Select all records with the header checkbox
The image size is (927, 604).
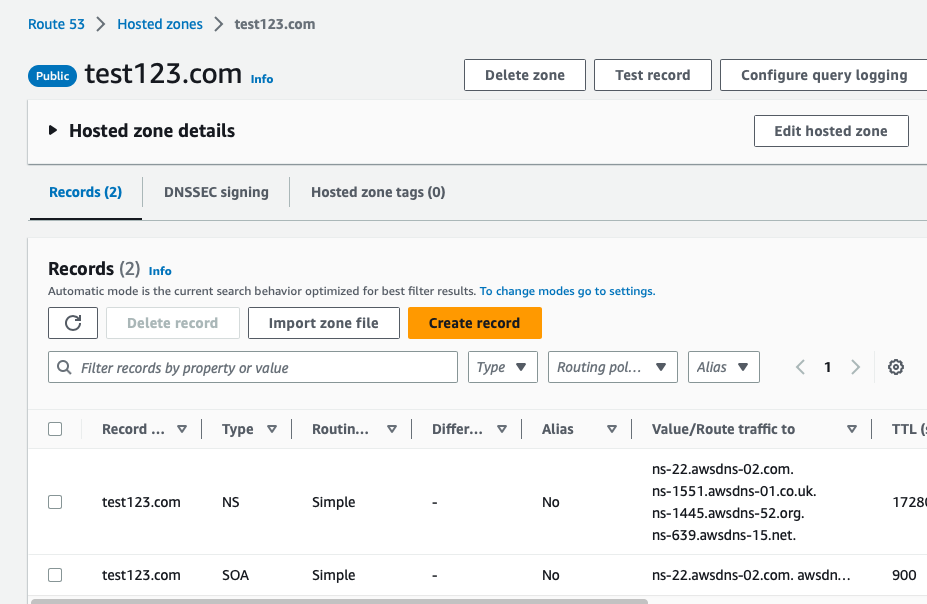pyautogui.click(x=55, y=428)
